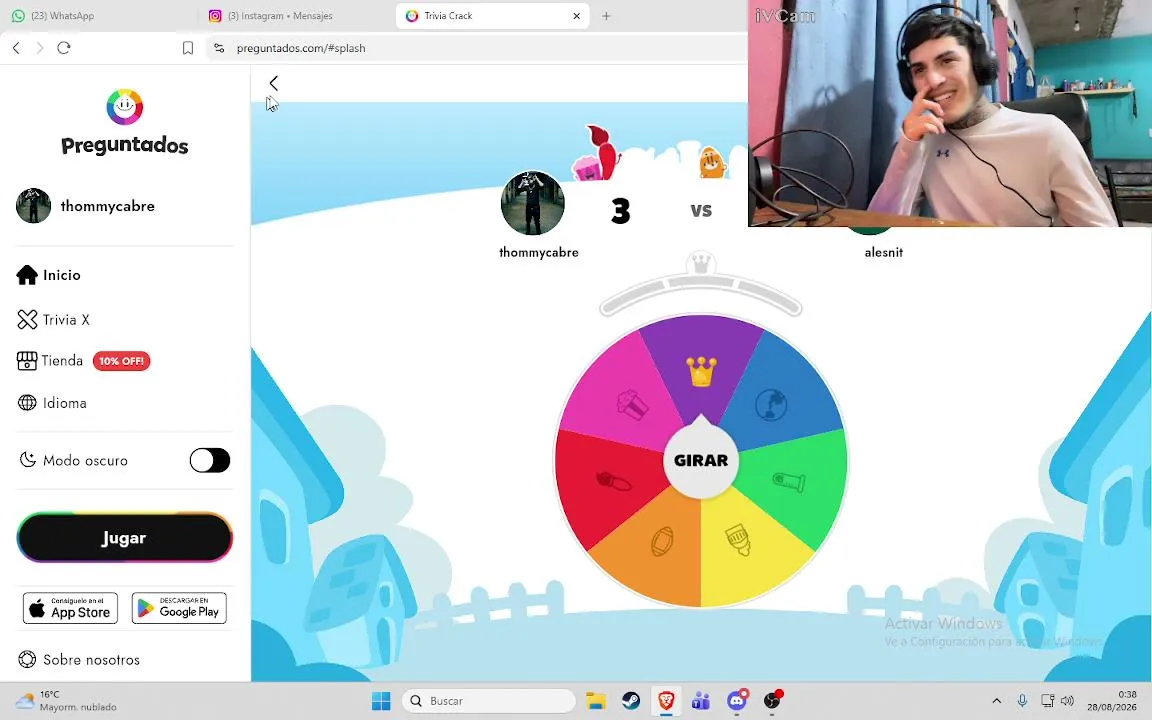This screenshot has width=1152, height=720.
Task: Open the Tienda store menu item
Action: (x=50, y=361)
